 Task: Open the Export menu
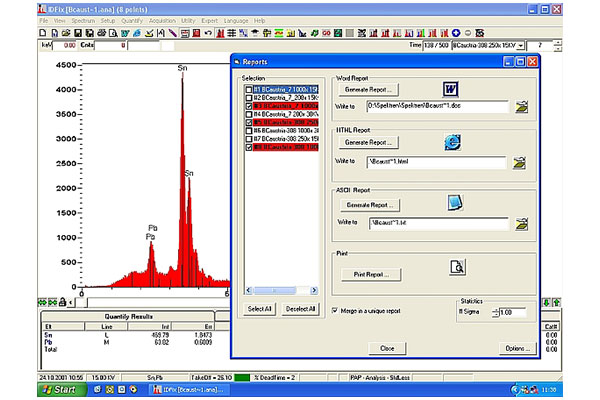point(212,20)
